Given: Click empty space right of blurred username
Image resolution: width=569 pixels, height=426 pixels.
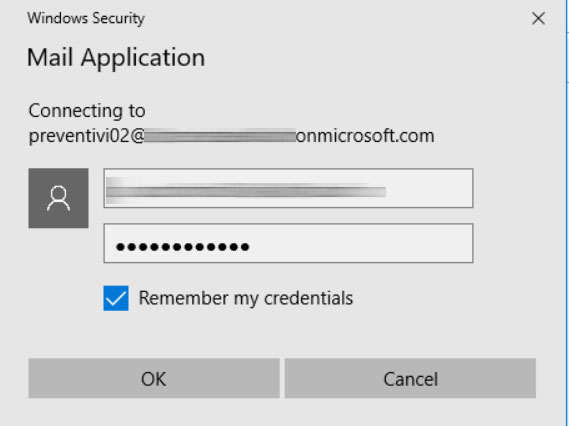Looking at the screenshot, I should (429, 188).
